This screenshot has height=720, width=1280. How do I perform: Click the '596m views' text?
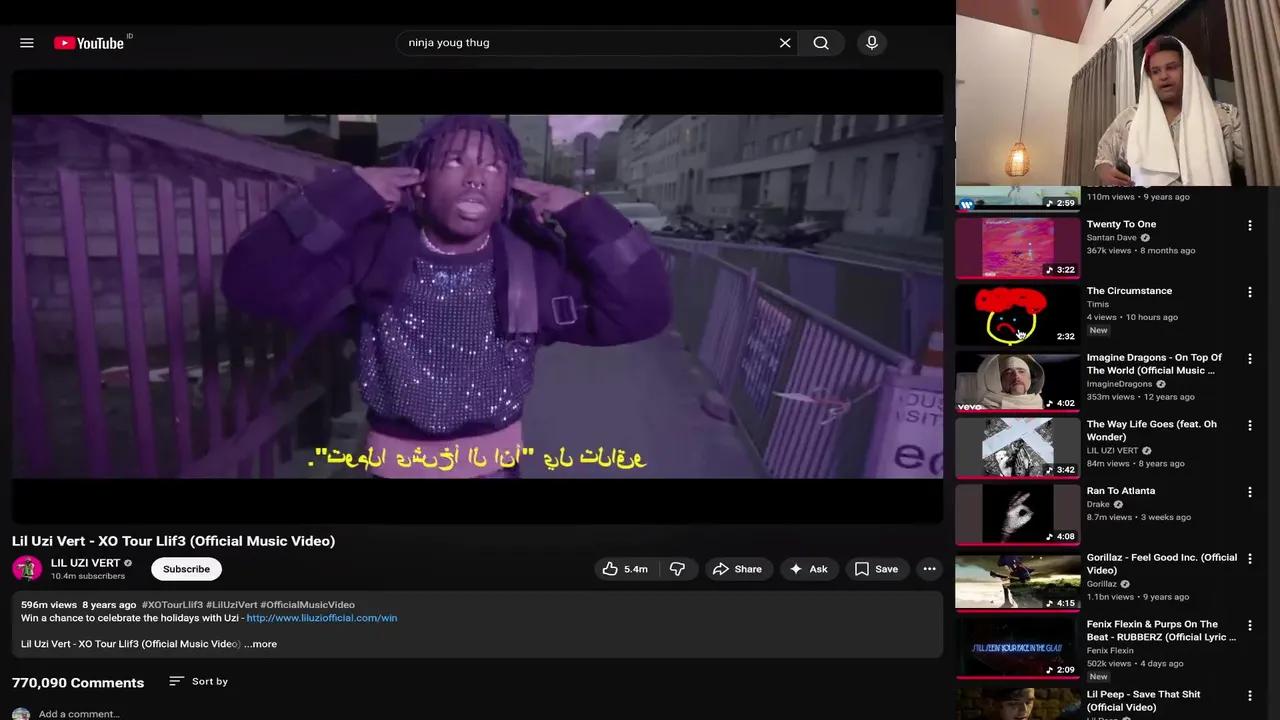[49, 605]
